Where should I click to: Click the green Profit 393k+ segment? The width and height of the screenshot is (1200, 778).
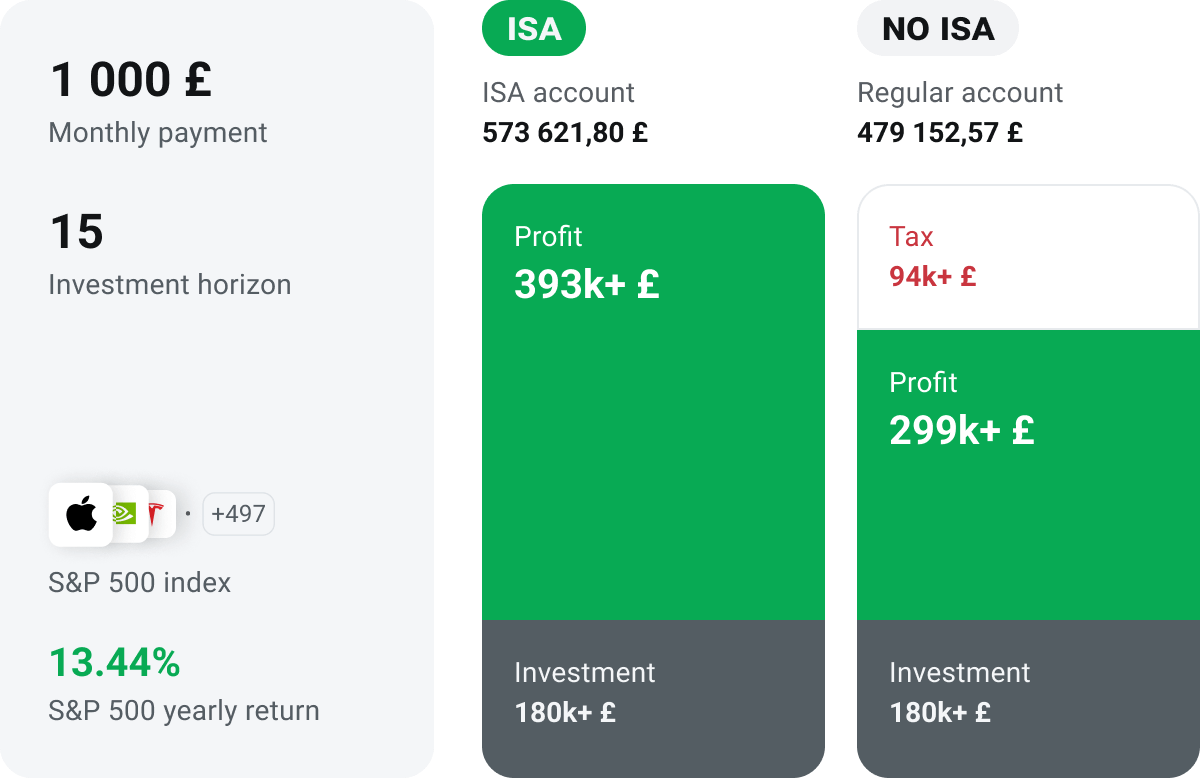(654, 400)
